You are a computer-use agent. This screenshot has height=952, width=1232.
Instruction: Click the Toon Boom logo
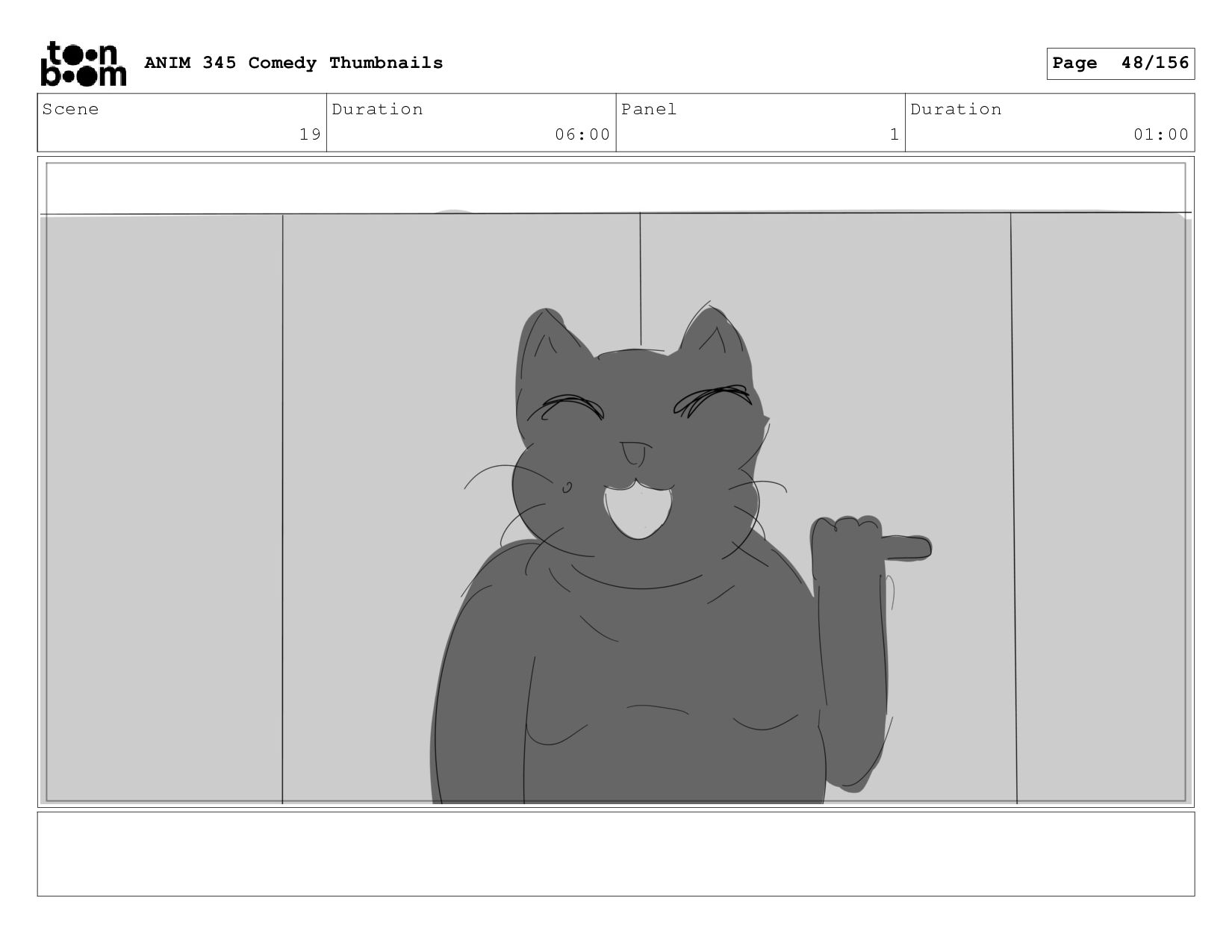[x=83, y=63]
